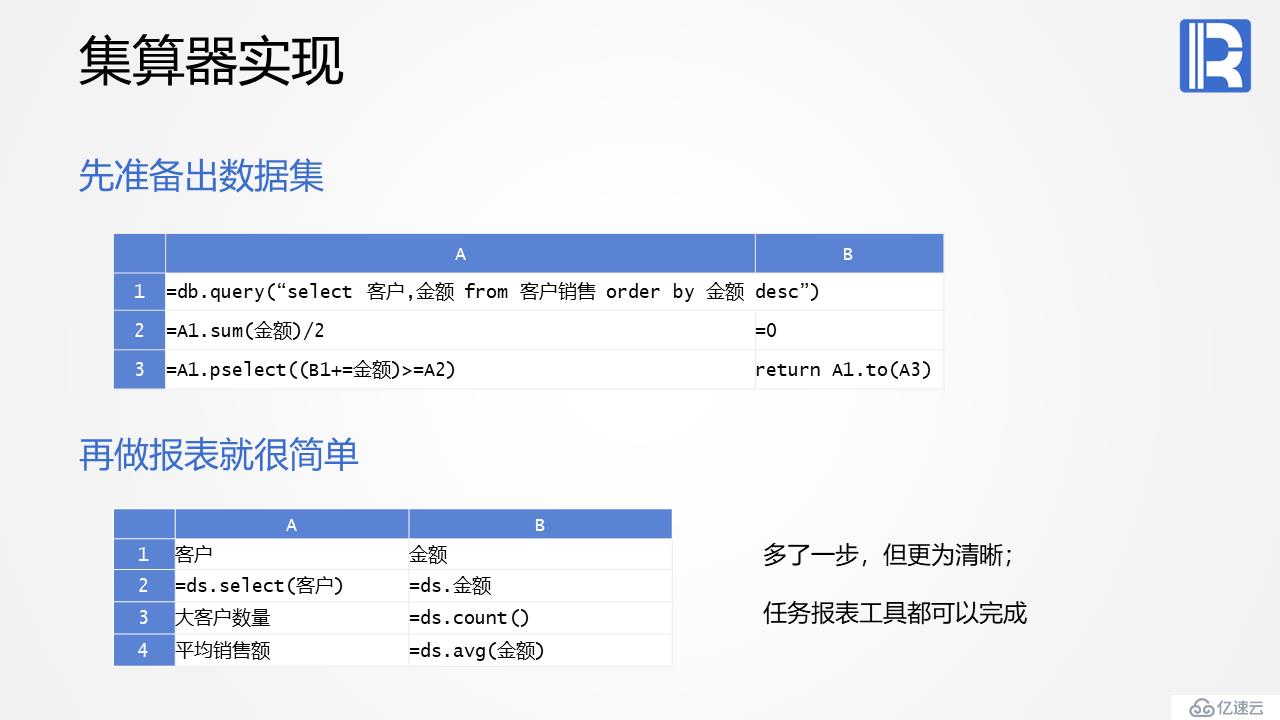Image resolution: width=1280 pixels, height=720 pixels.
Task: Select cell =A1.sum(金额)/2
Action: (460, 330)
